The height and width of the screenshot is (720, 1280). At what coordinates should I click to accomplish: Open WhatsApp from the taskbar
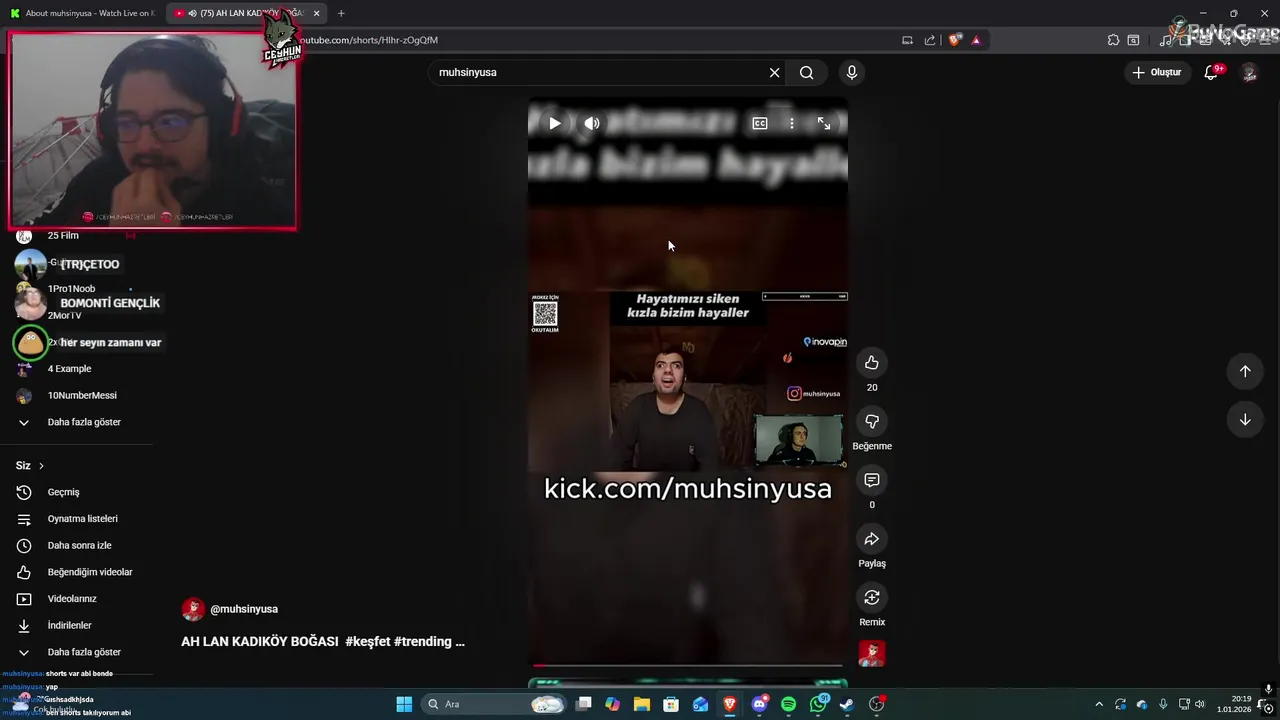[818, 704]
